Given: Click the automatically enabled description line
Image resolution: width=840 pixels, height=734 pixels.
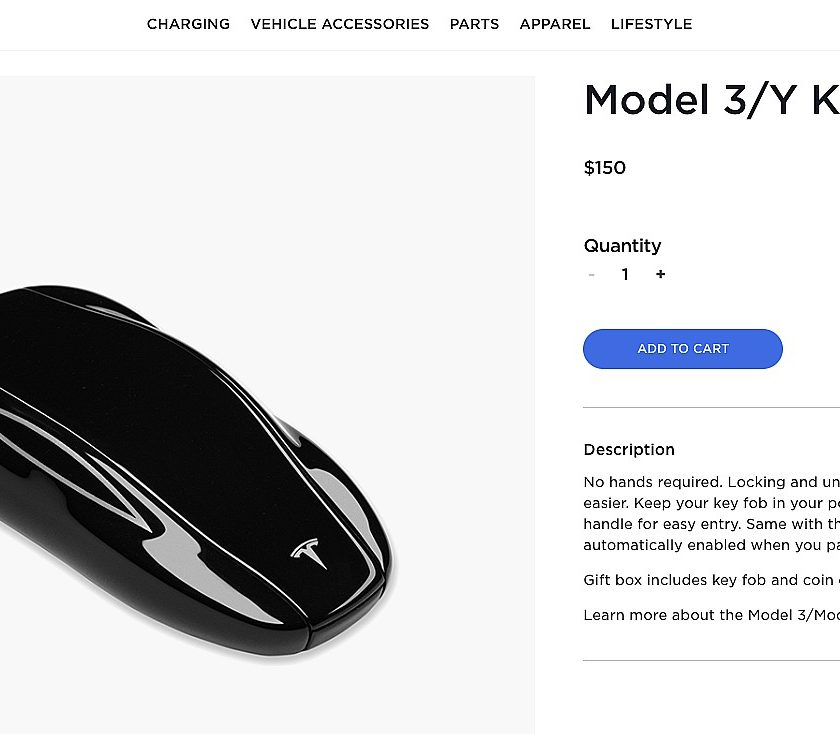Looking at the screenshot, I should 711,545.
